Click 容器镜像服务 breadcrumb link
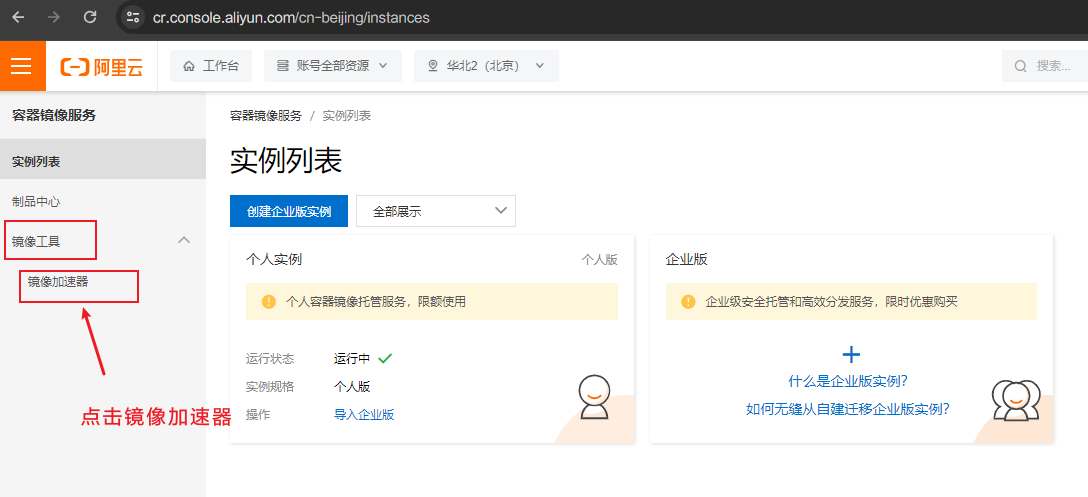 [266, 116]
